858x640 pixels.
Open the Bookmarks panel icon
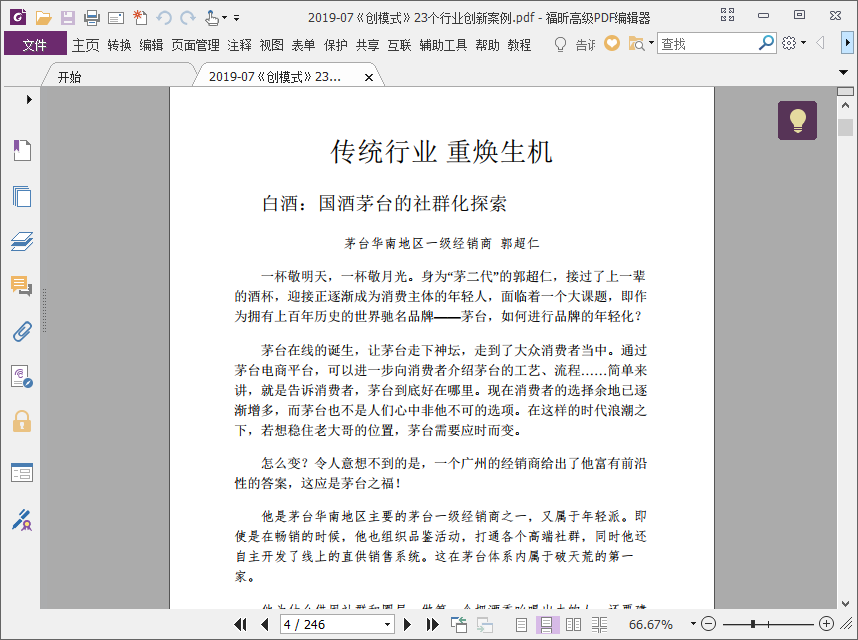[x=22, y=150]
